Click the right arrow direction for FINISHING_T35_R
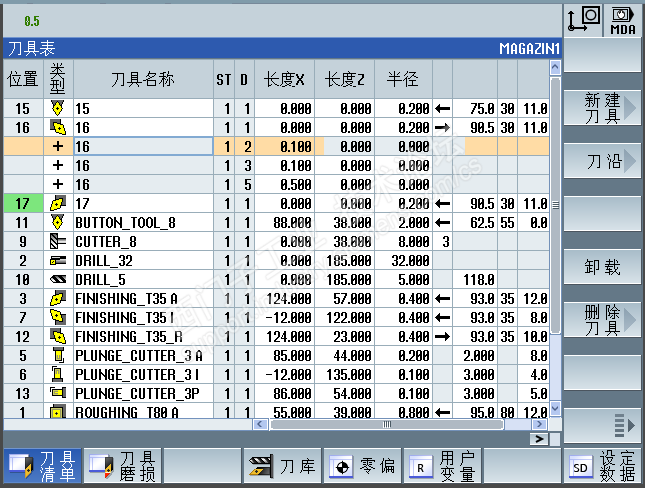 pos(442,337)
